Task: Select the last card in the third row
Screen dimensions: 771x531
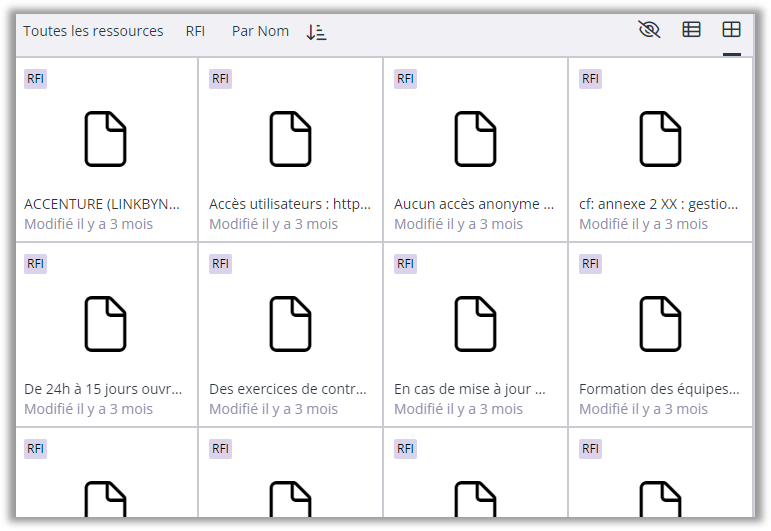Action: click(x=660, y=480)
